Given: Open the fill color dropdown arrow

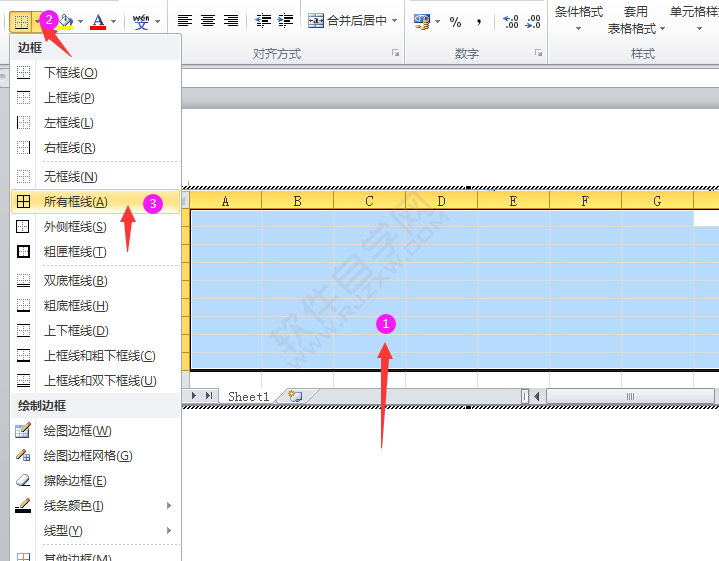Looking at the screenshot, I should click(x=81, y=21).
